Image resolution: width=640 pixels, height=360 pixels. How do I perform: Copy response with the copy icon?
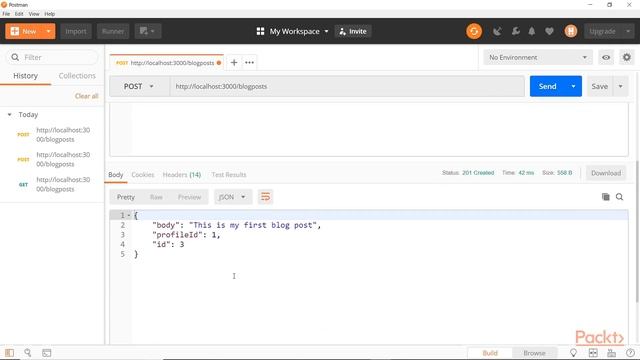pos(606,197)
